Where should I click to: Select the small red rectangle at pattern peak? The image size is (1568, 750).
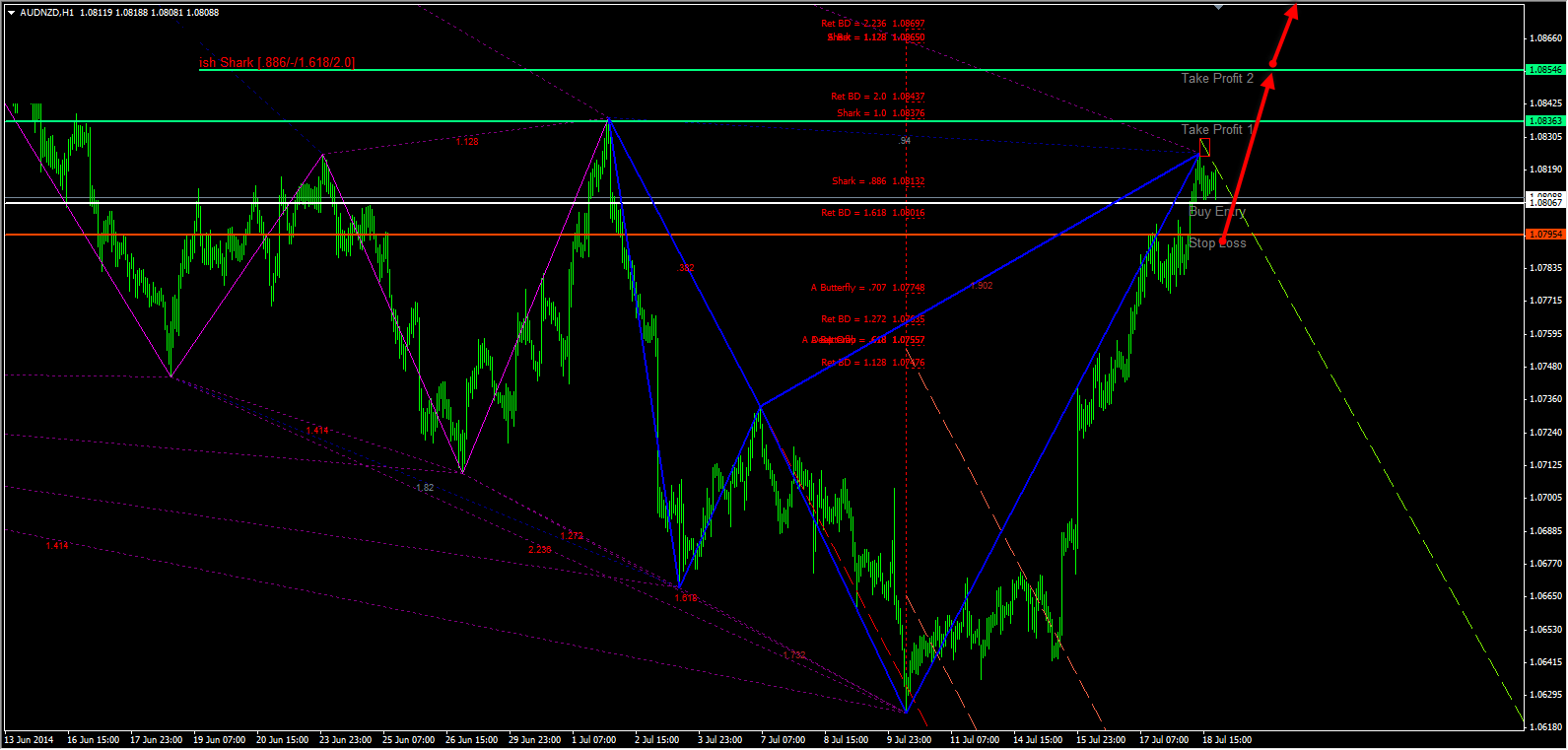[x=1204, y=148]
